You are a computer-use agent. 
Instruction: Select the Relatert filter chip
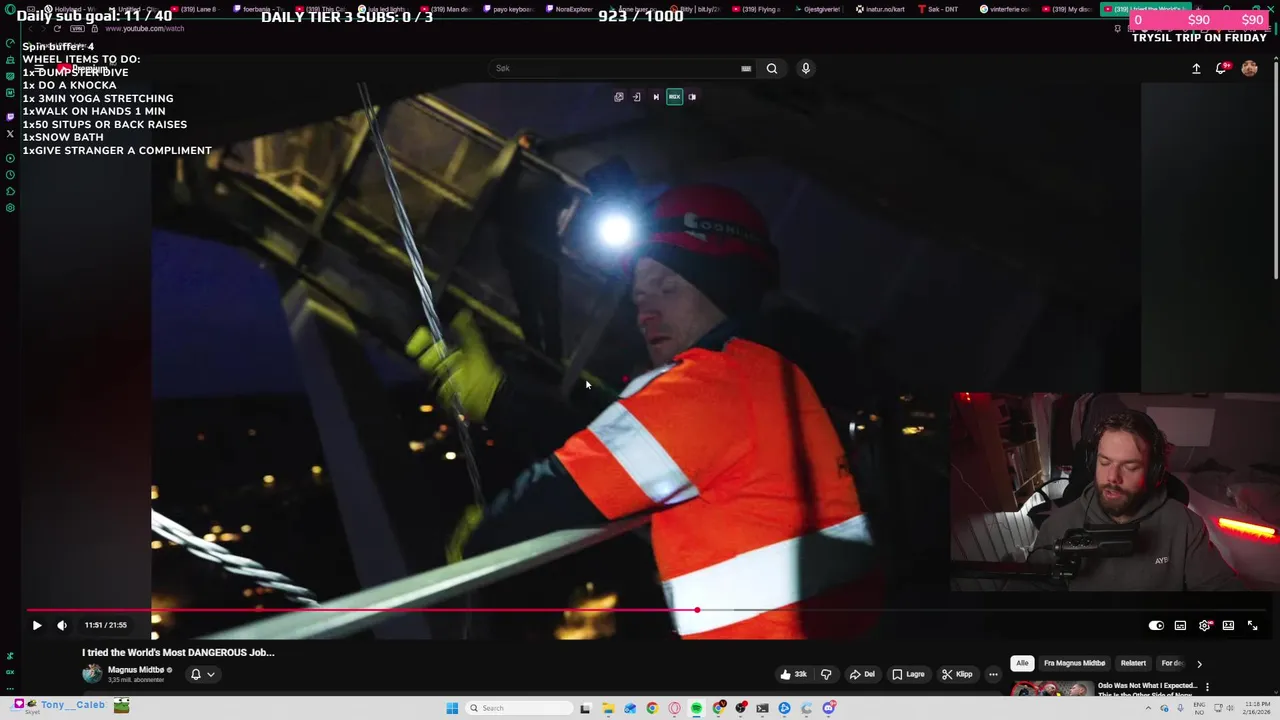[x=1133, y=663]
